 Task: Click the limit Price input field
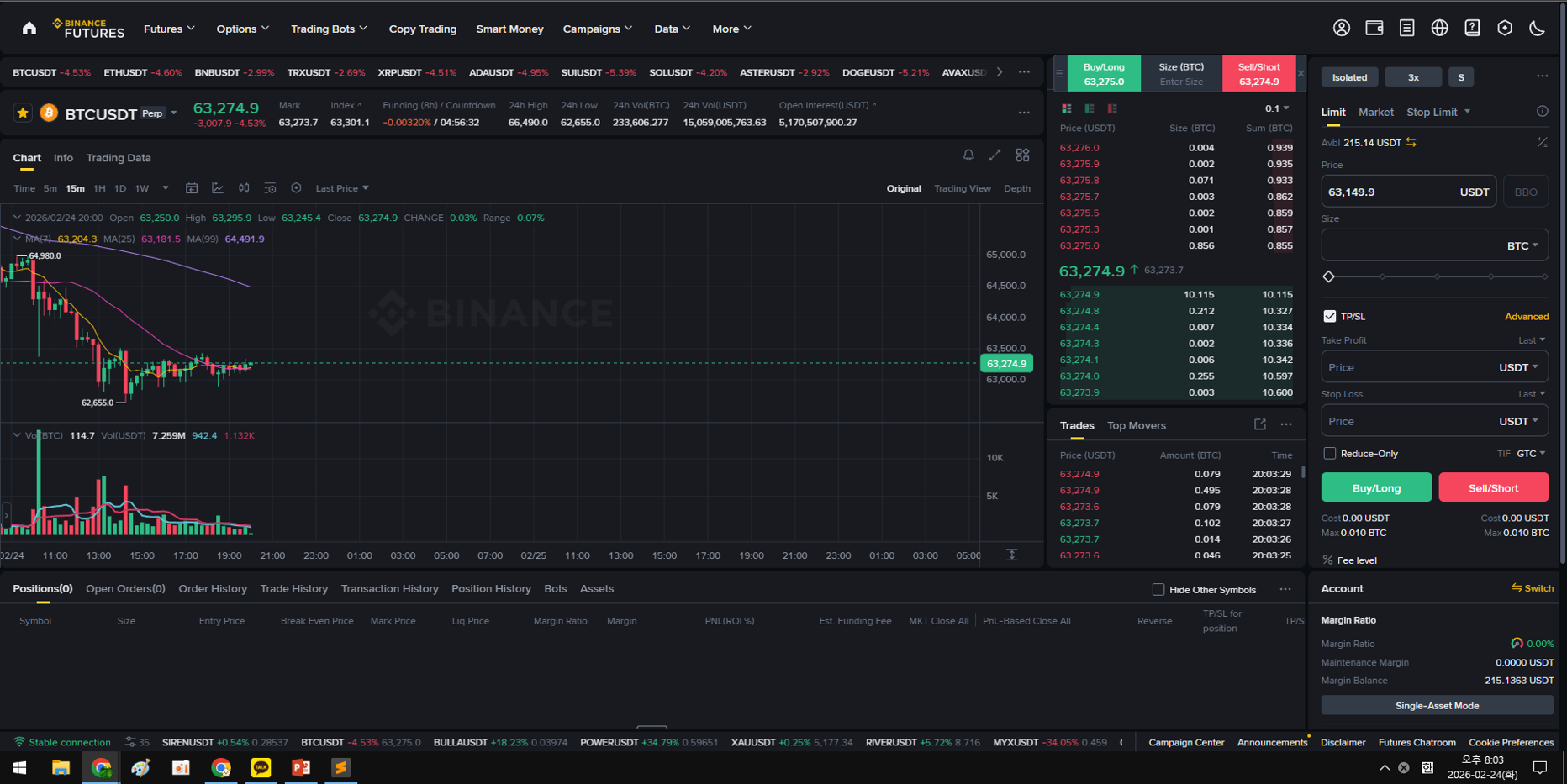(x=1408, y=192)
